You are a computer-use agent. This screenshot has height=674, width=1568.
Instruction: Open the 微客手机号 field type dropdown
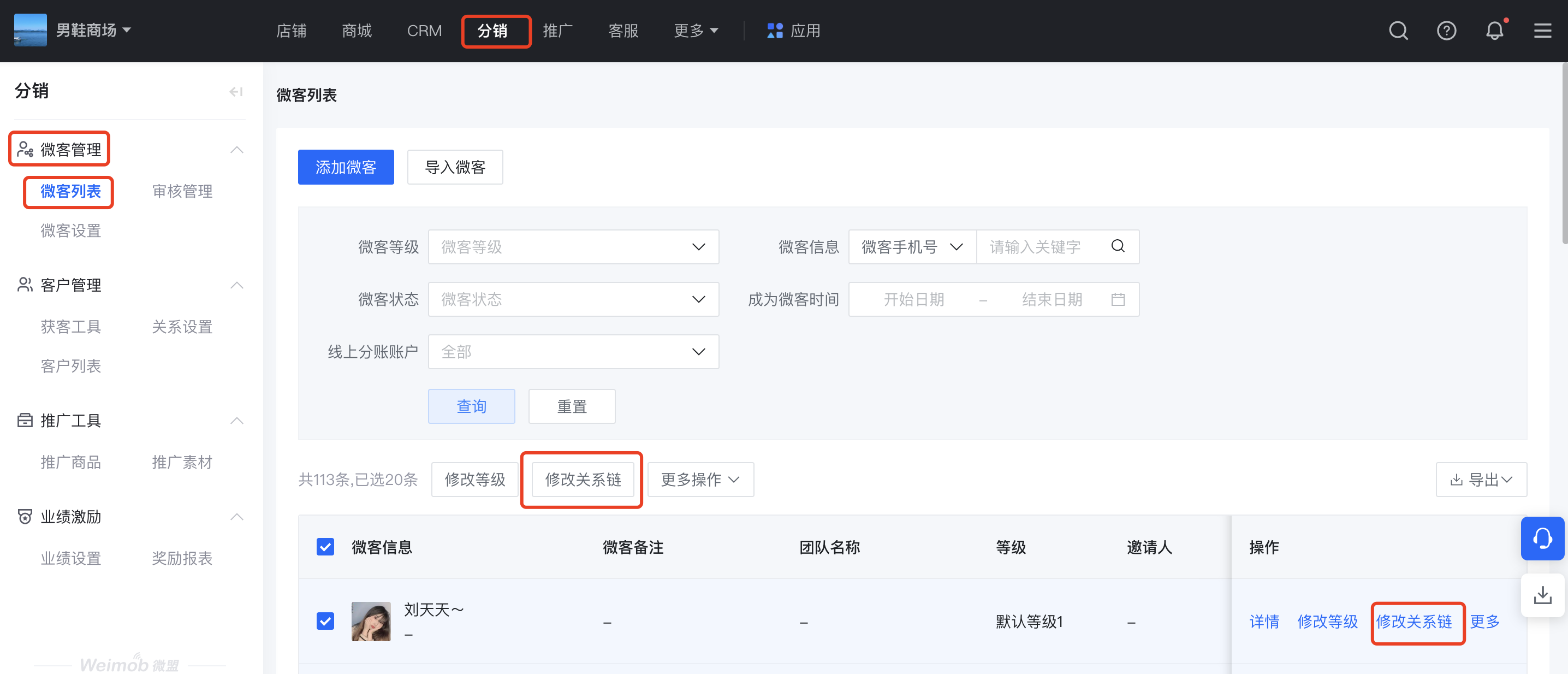coord(912,246)
